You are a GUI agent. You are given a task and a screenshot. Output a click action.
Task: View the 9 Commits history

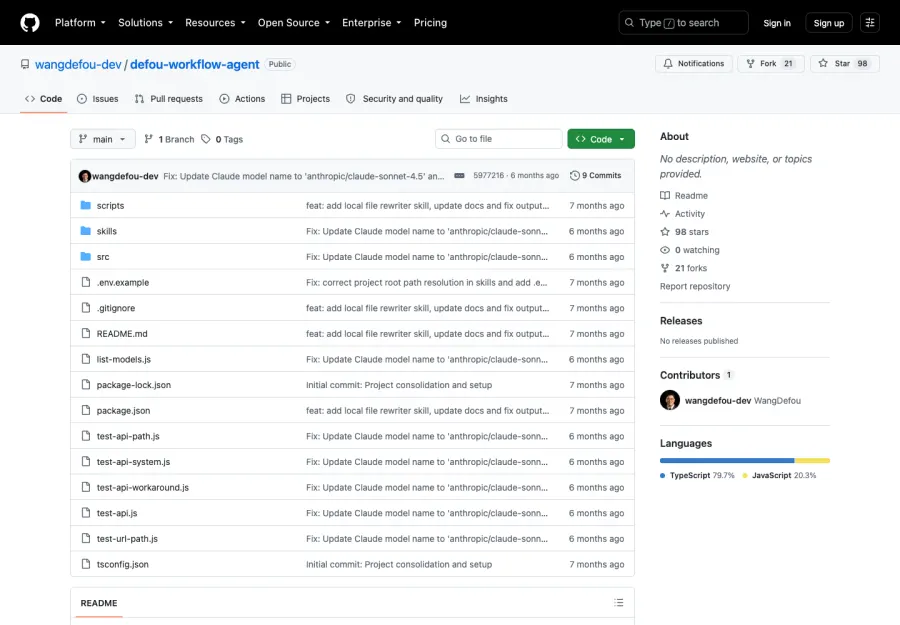(x=595, y=176)
